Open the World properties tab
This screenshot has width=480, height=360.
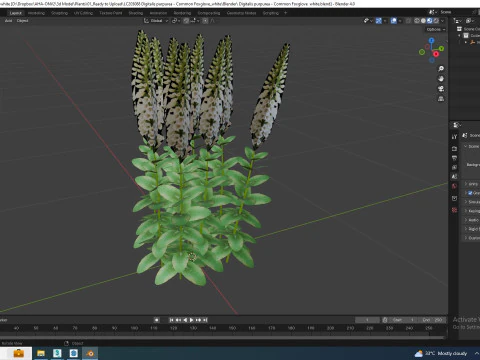tap(454, 186)
